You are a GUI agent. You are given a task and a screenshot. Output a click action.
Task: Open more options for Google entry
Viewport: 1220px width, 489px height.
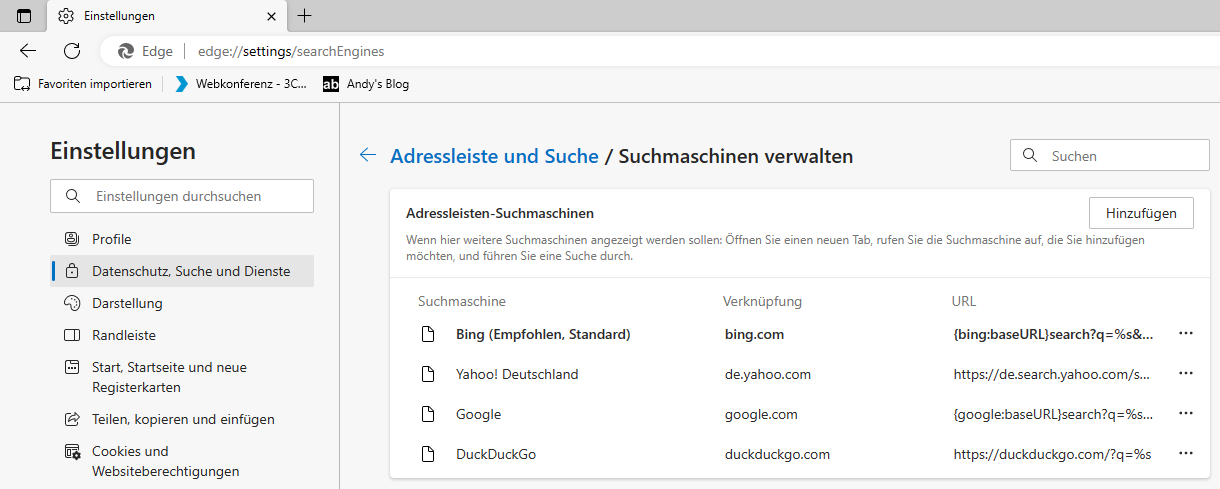1186,414
